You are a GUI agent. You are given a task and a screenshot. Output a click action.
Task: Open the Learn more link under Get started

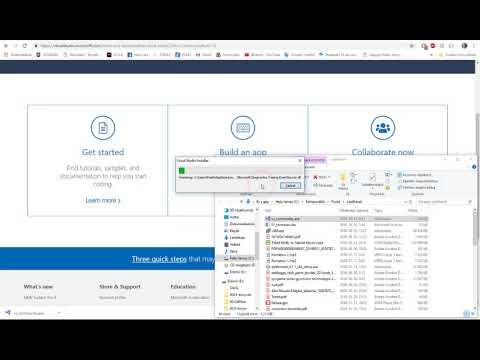click(103, 200)
